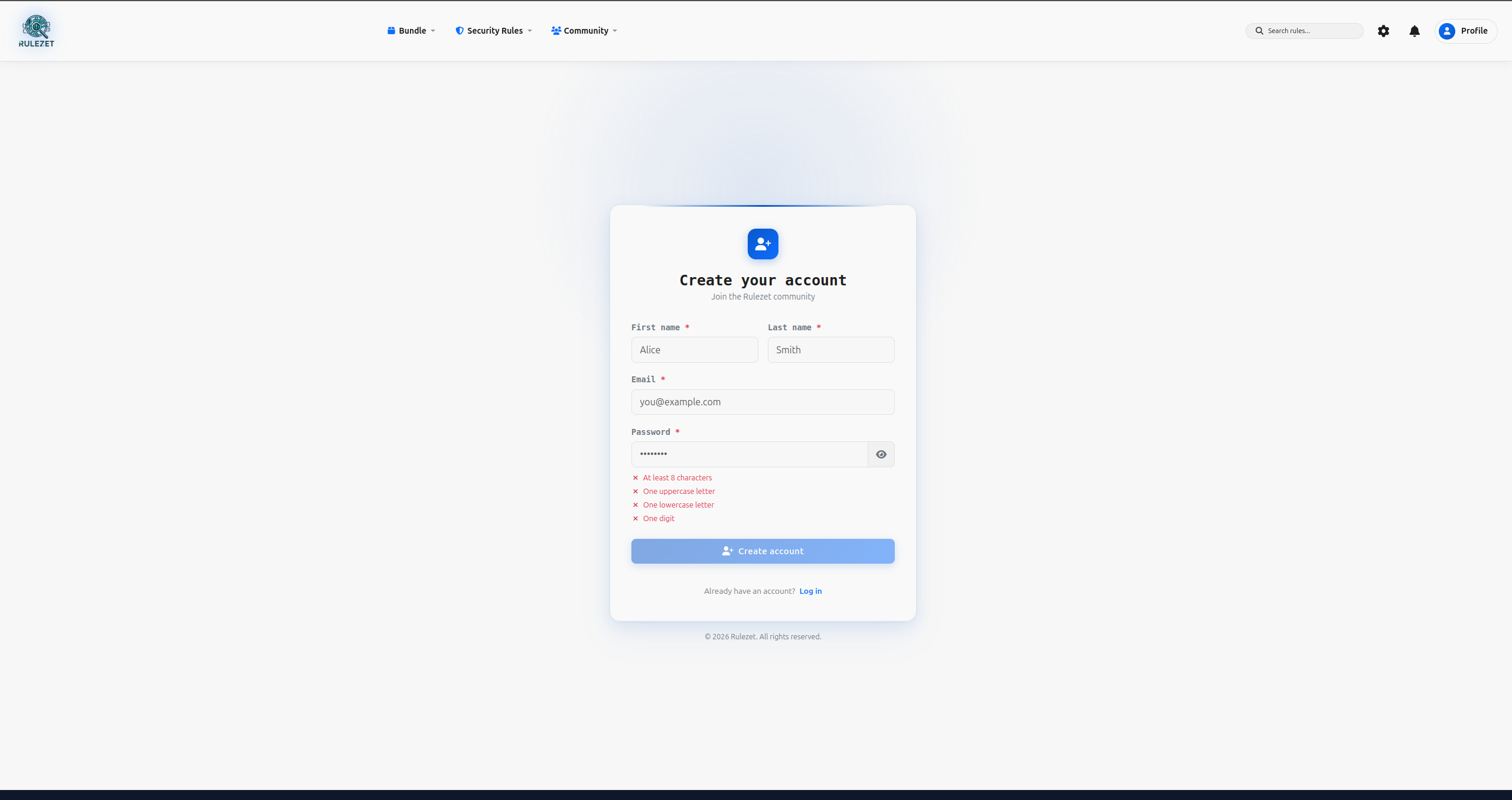
Task: Click the 'One digit' requirement
Action: click(659, 519)
